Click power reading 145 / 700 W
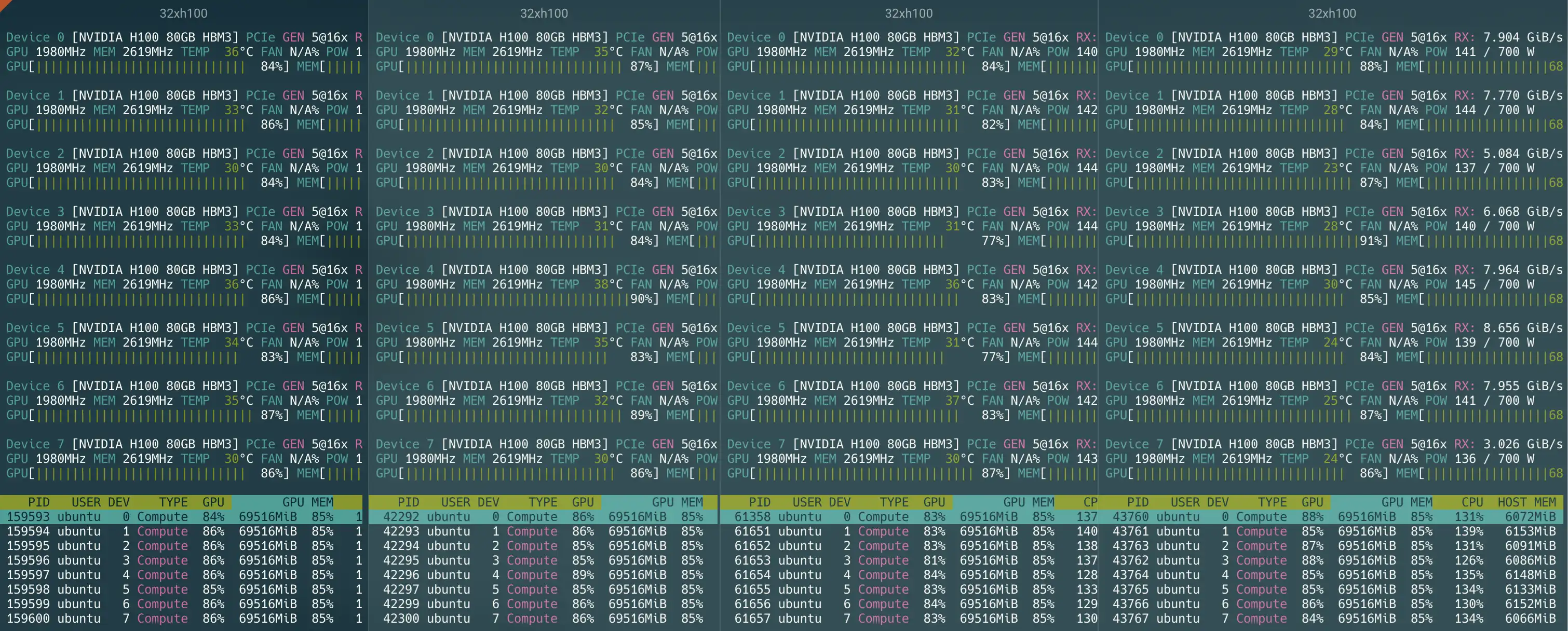Viewport: 1568px width, 631px height. 1494,284
